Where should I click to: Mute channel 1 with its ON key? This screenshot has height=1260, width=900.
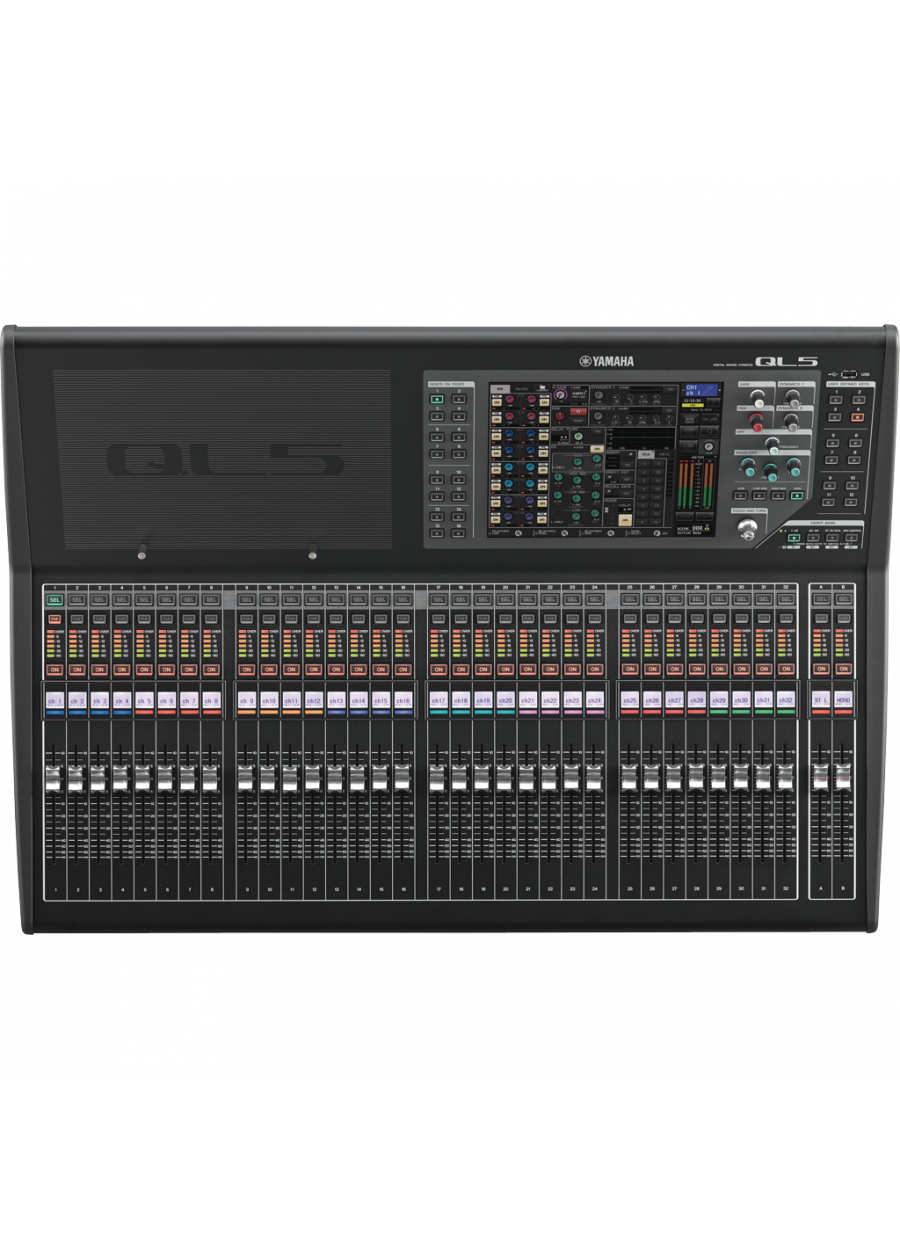[x=54, y=668]
